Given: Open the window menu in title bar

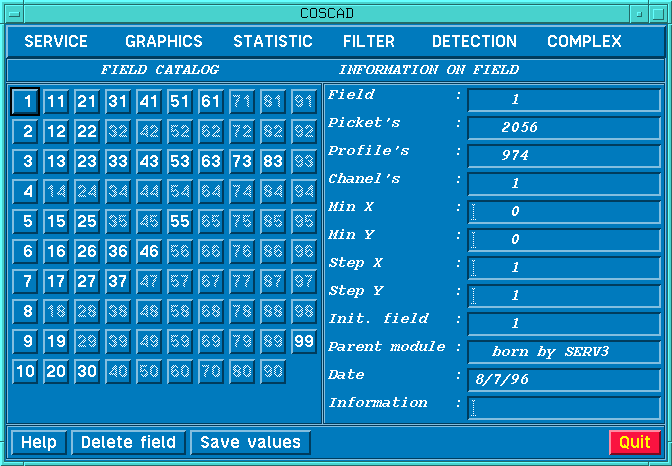Looking at the screenshot, I should click(12, 12).
